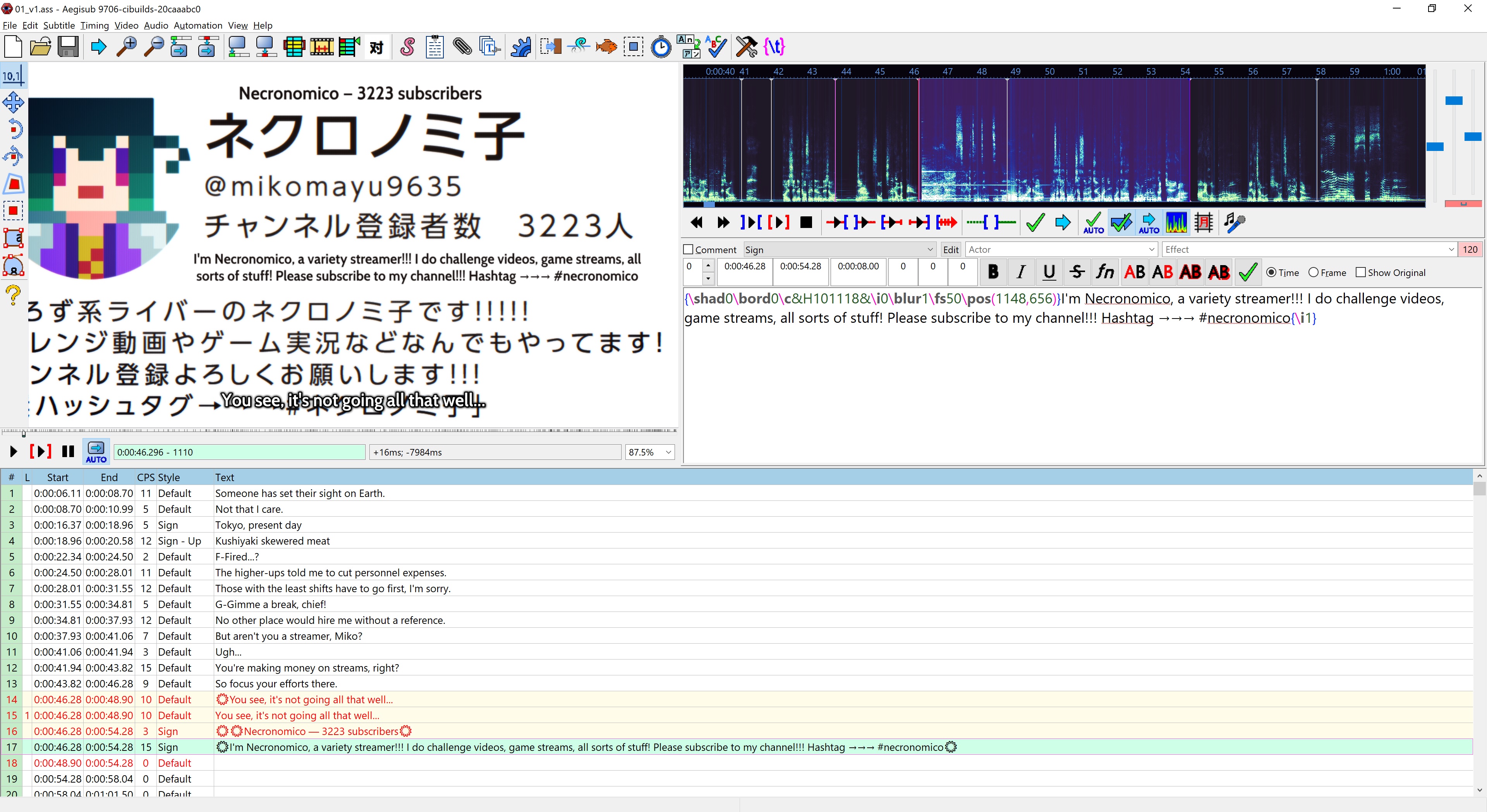The height and width of the screenshot is (812, 1487).
Task: Open the font name fn button
Action: [x=1106, y=272]
